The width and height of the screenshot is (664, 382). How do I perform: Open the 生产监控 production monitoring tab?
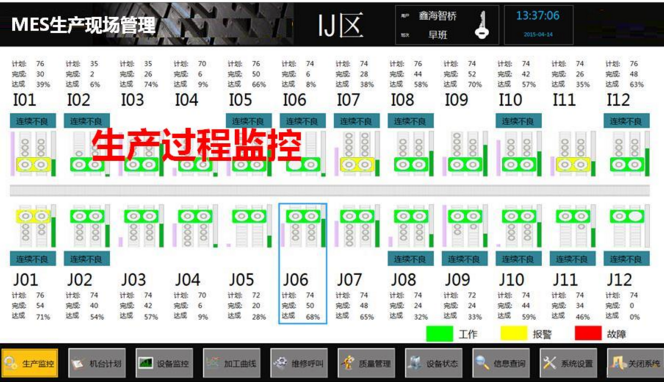pos(30,363)
